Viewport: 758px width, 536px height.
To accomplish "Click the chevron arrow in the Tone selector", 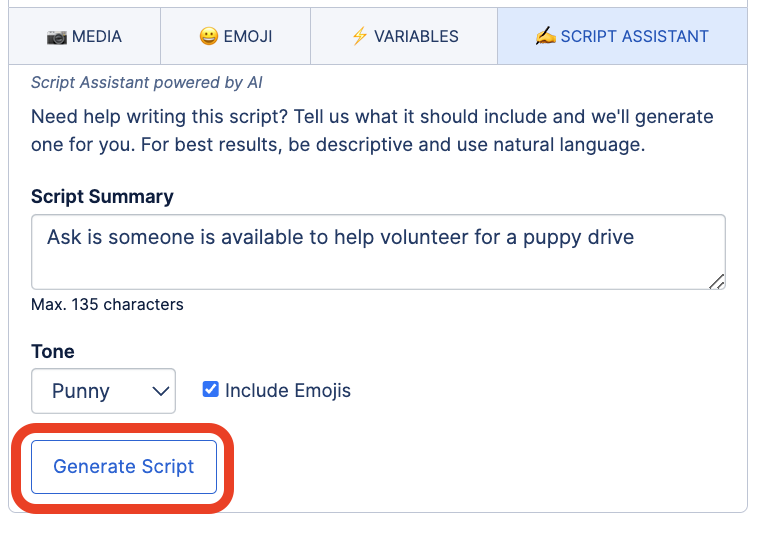I will point(160,391).
